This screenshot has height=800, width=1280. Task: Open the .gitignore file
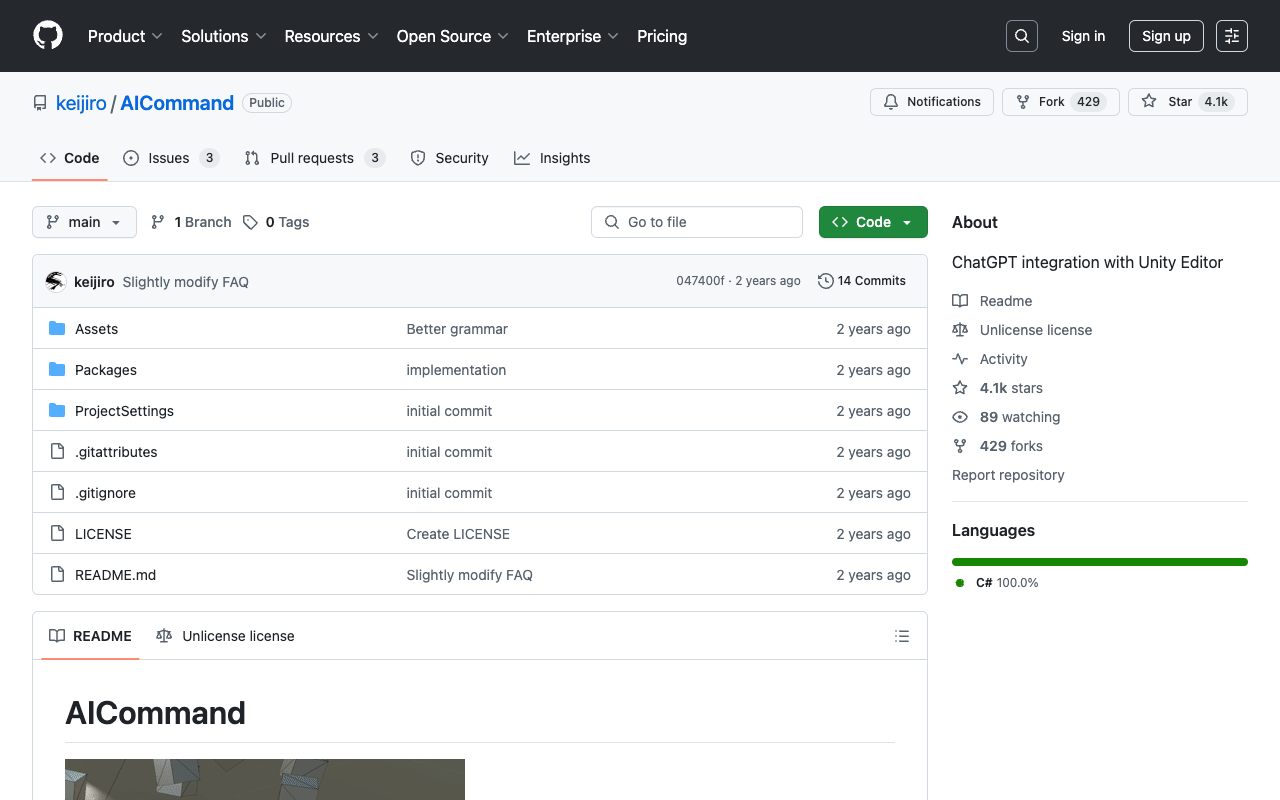click(105, 493)
